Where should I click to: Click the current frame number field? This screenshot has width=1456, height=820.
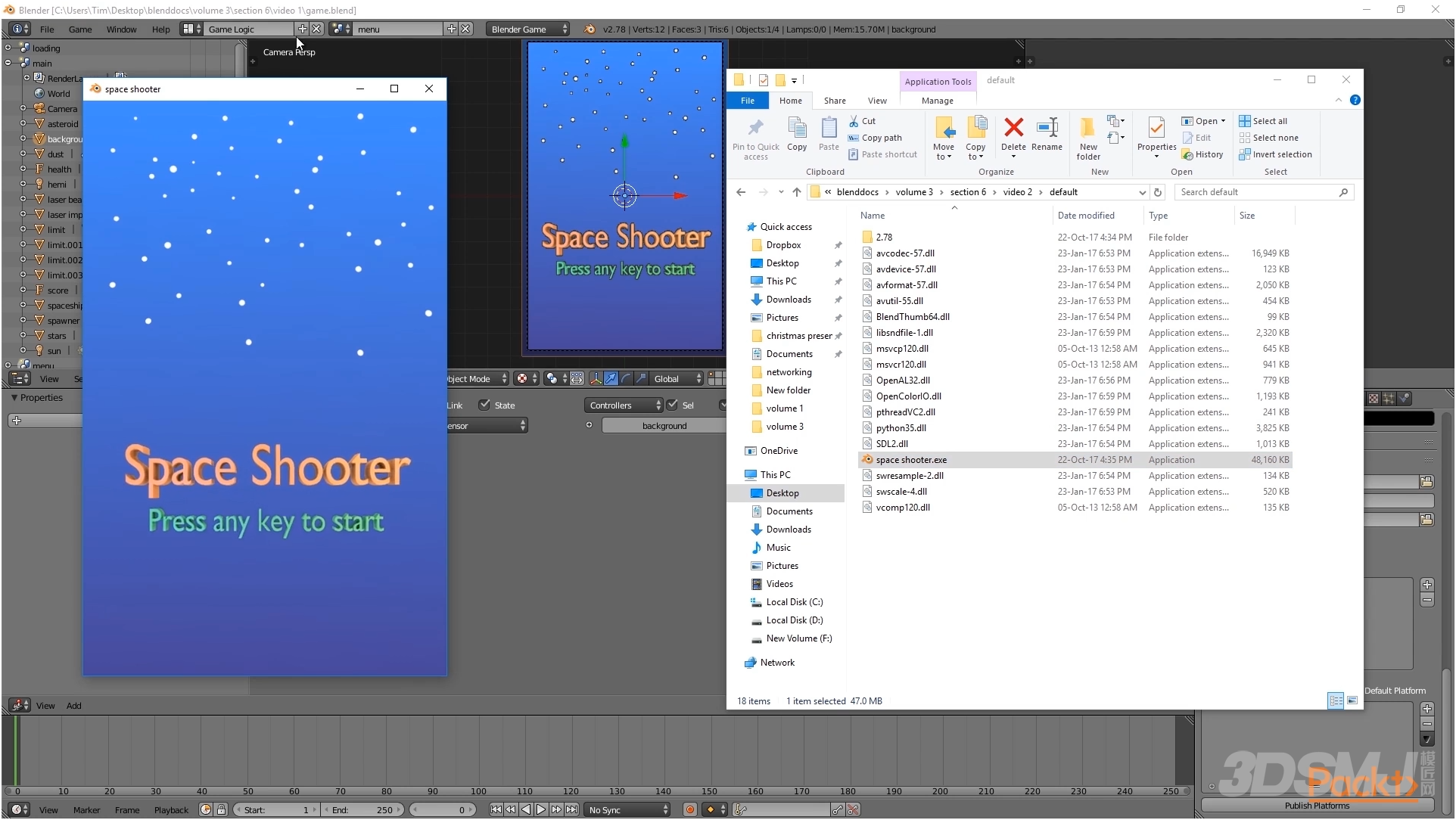pyautogui.click(x=442, y=809)
